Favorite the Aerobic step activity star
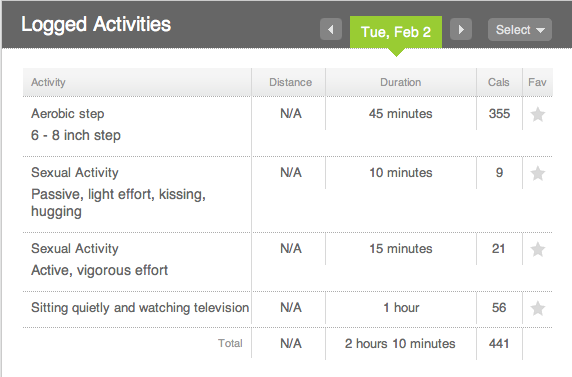The width and height of the screenshot is (572, 377). point(538,114)
